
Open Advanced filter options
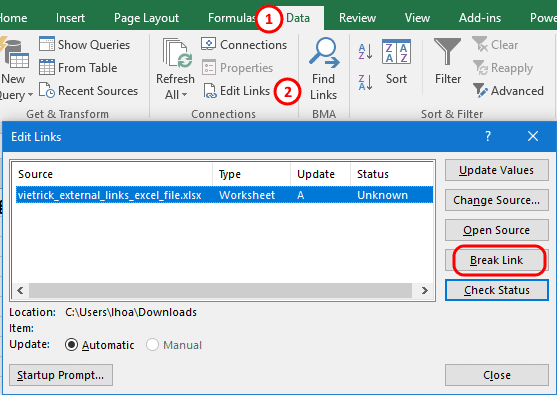pos(508,91)
